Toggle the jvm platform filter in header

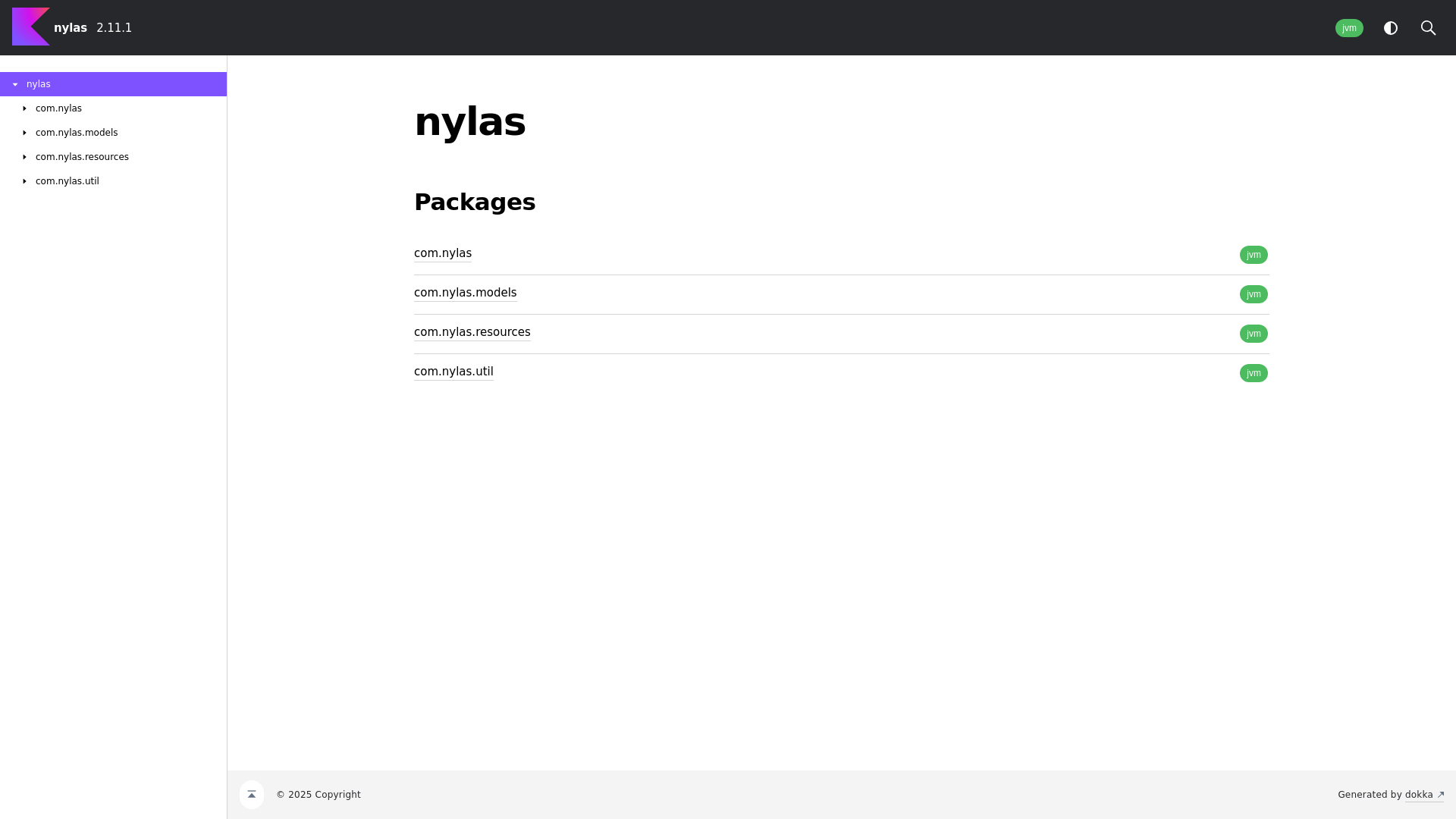click(1349, 28)
